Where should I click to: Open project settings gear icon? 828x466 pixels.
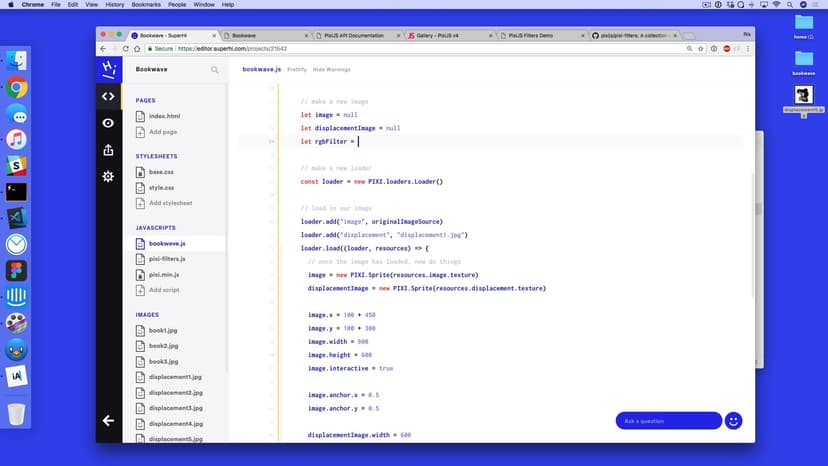[x=108, y=176]
